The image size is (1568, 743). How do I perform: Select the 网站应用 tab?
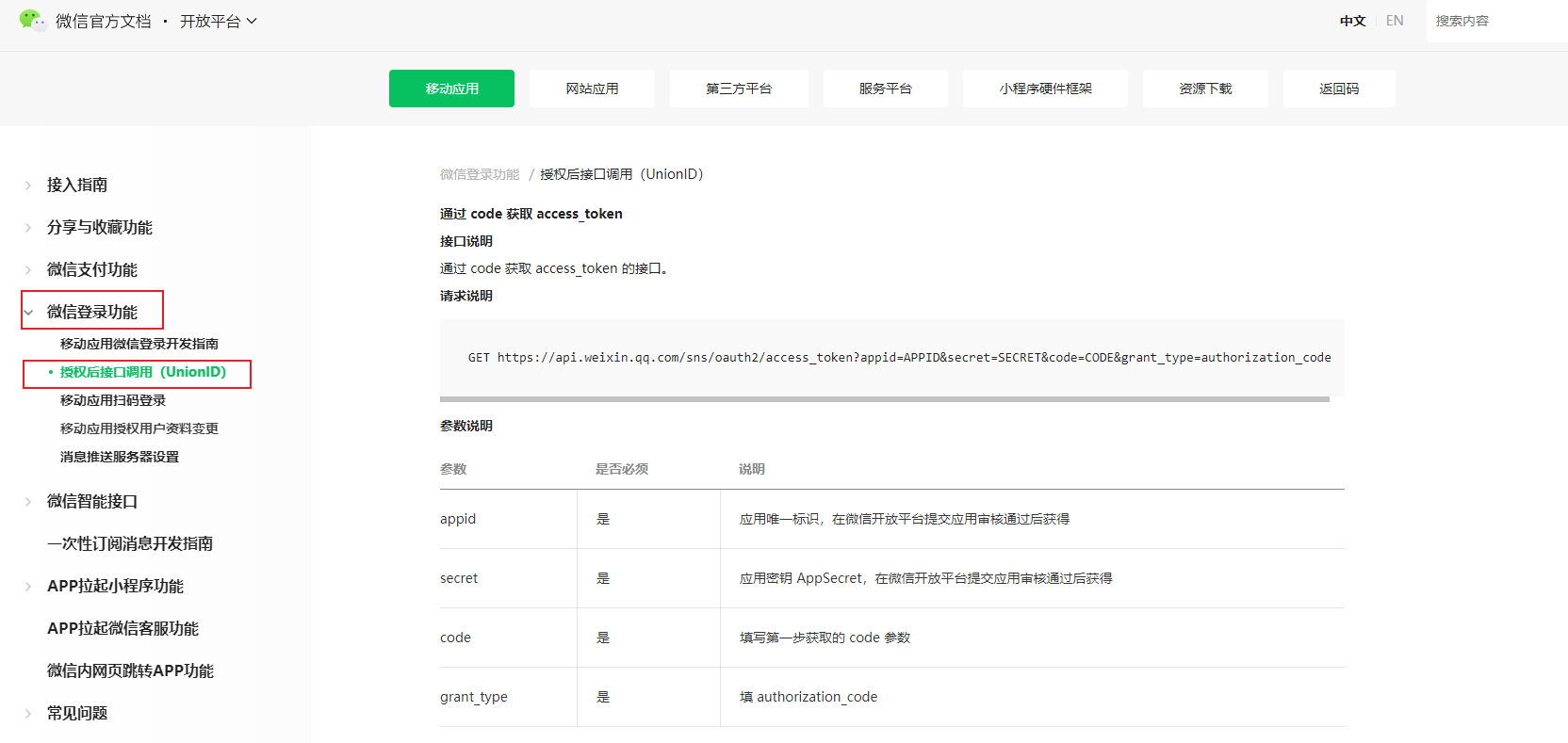(x=592, y=89)
